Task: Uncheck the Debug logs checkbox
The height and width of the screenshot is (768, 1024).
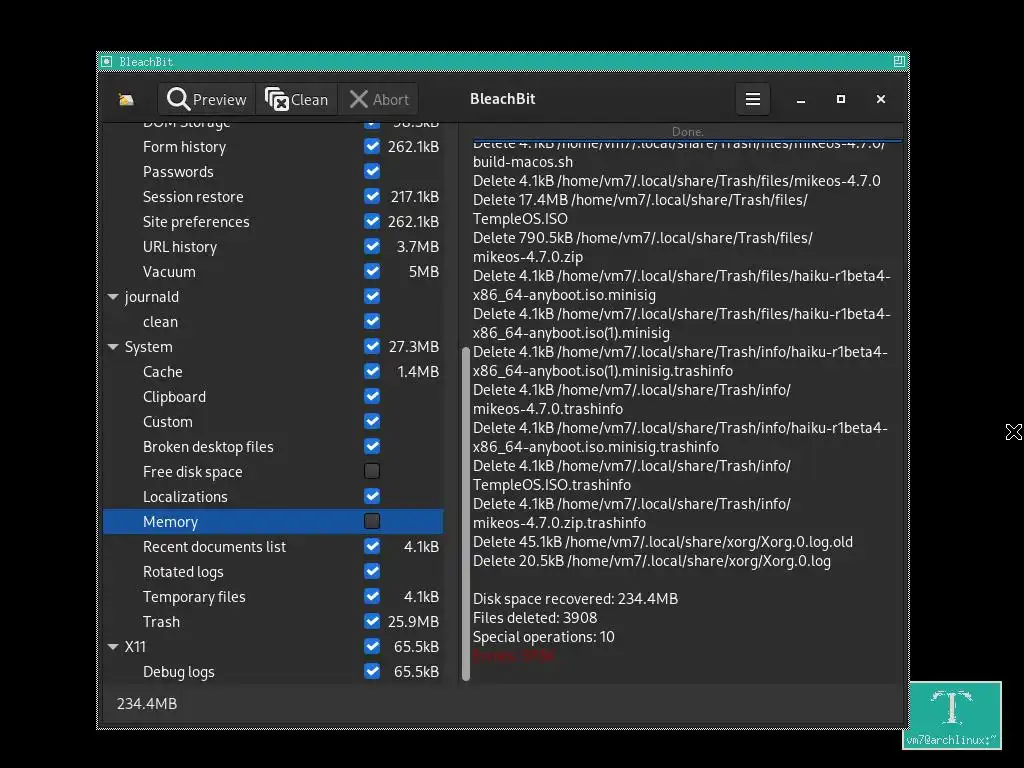Action: (x=372, y=671)
